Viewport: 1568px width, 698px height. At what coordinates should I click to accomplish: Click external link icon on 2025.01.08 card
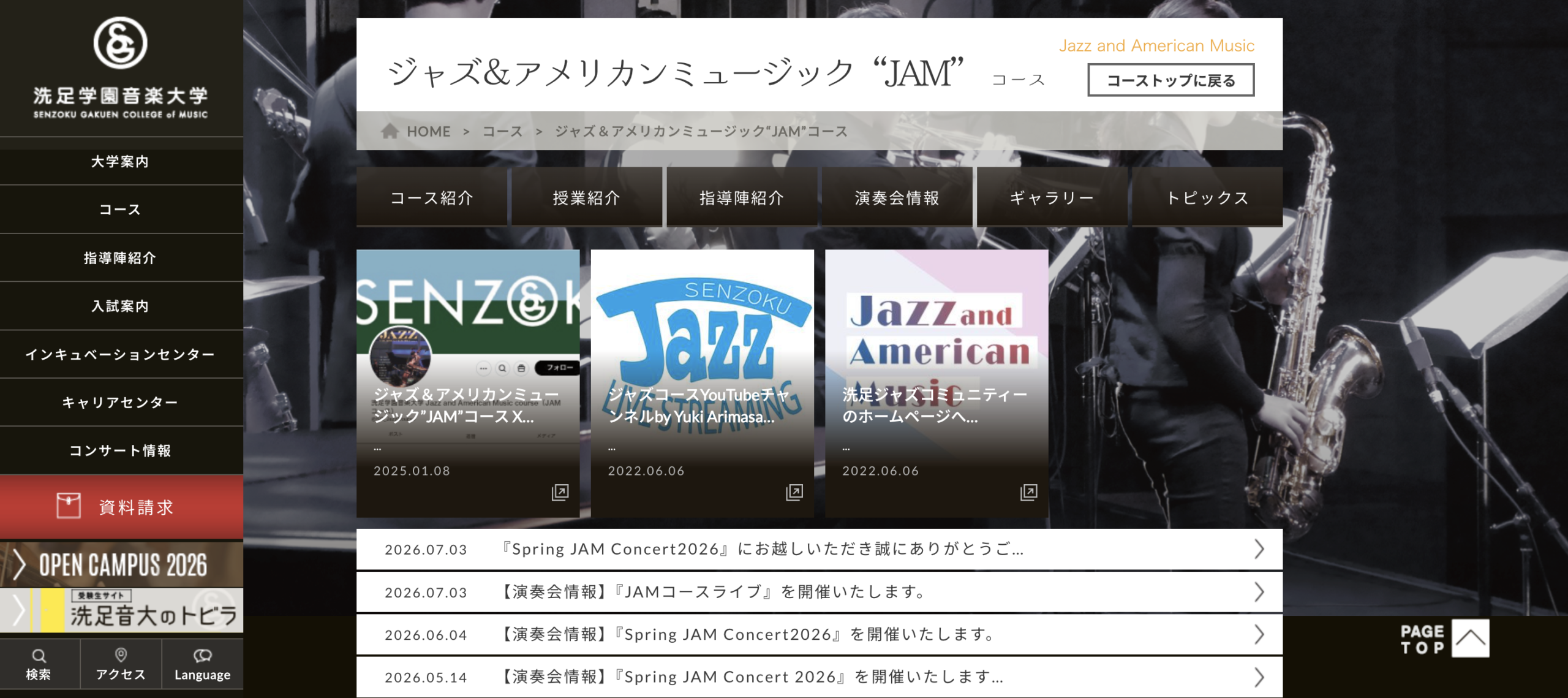560,492
